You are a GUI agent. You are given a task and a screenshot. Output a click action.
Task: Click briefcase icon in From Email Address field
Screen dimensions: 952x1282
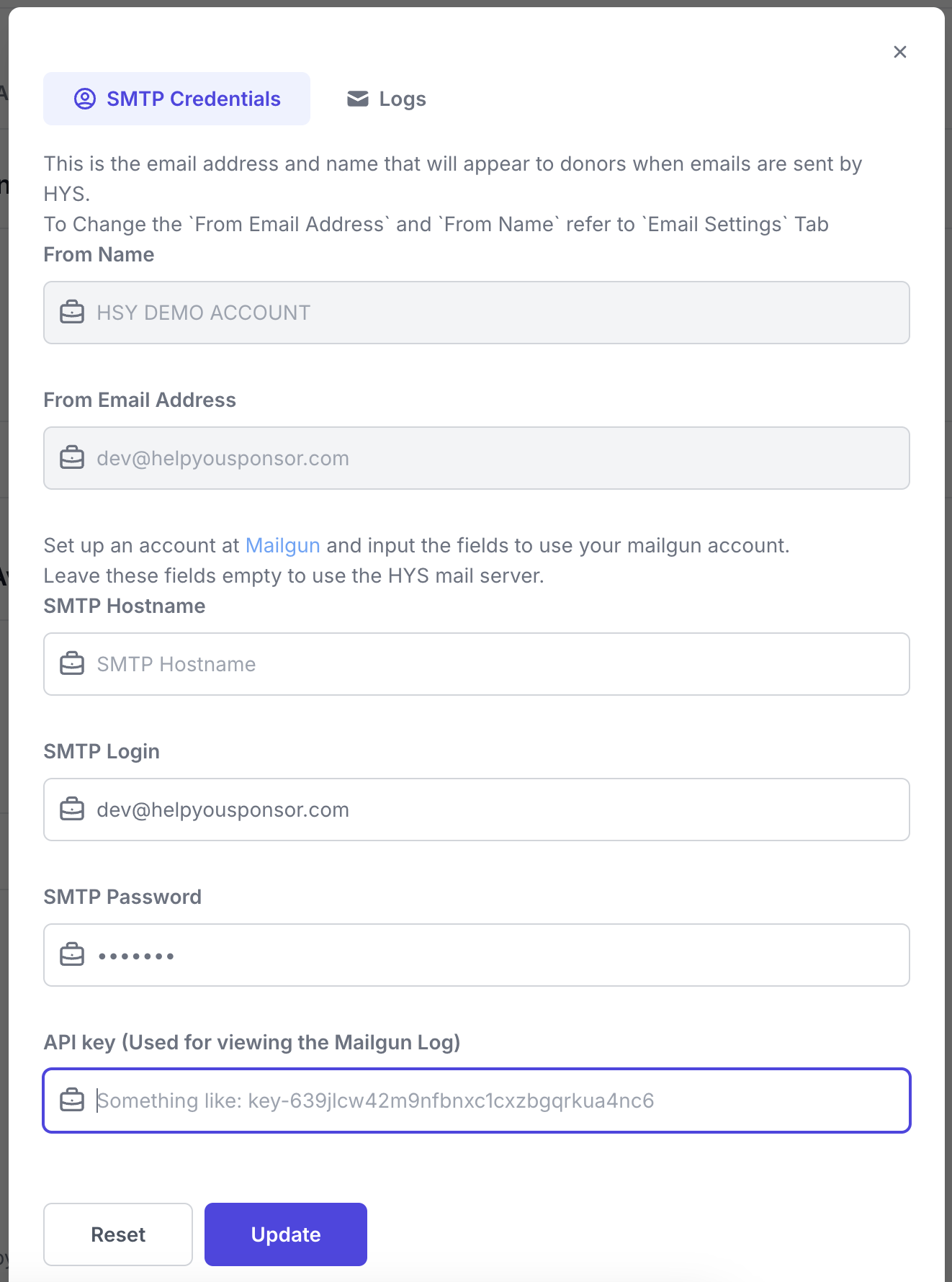[x=72, y=458]
